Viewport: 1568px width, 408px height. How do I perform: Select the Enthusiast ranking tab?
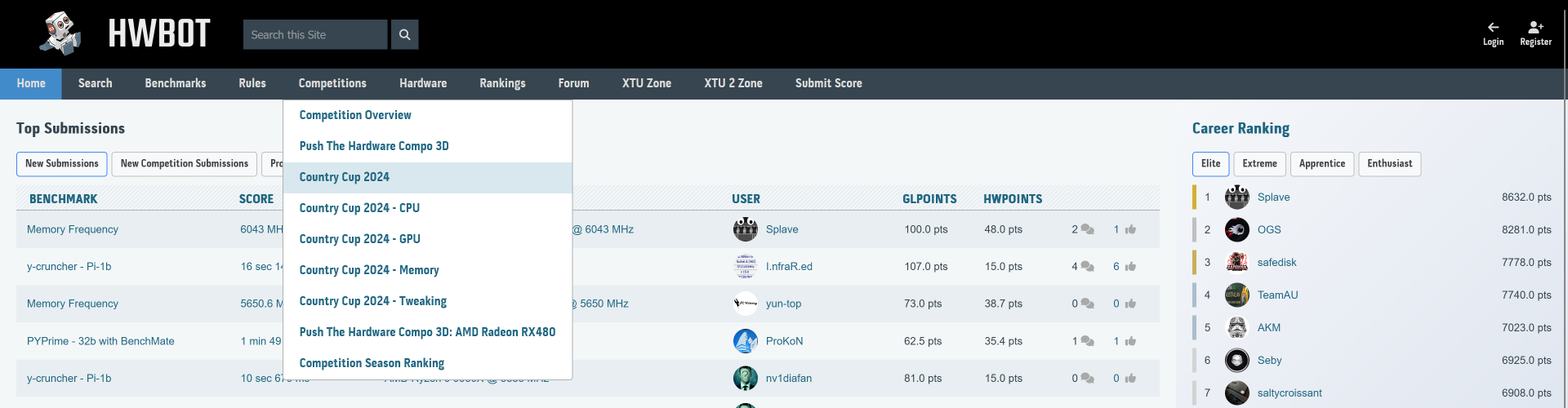(x=1390, y=164)
